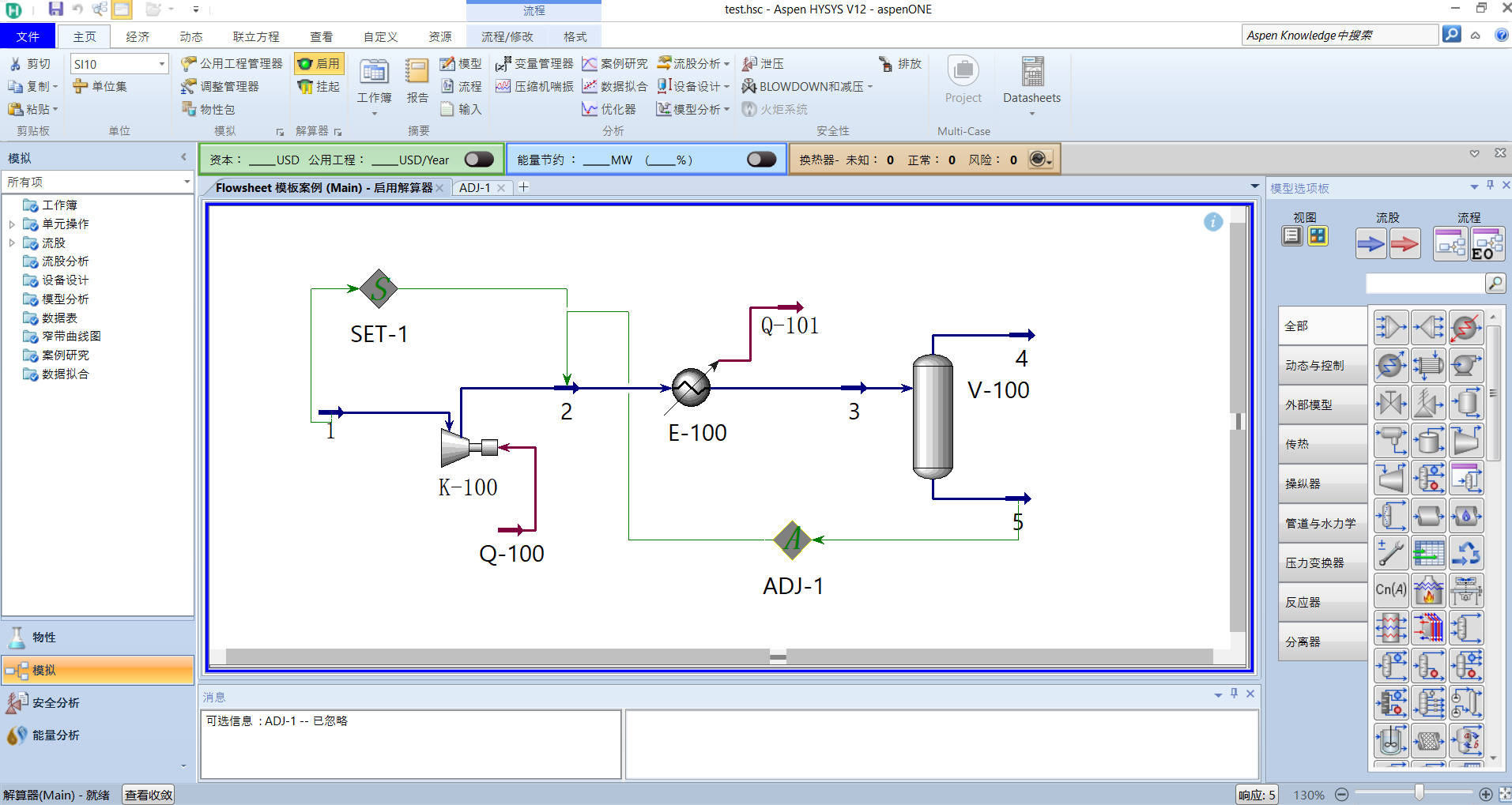The height and width of the screenshot is (805, 1512).
Task: Click the energy stream red arrow in palette
Action: 1405,244
